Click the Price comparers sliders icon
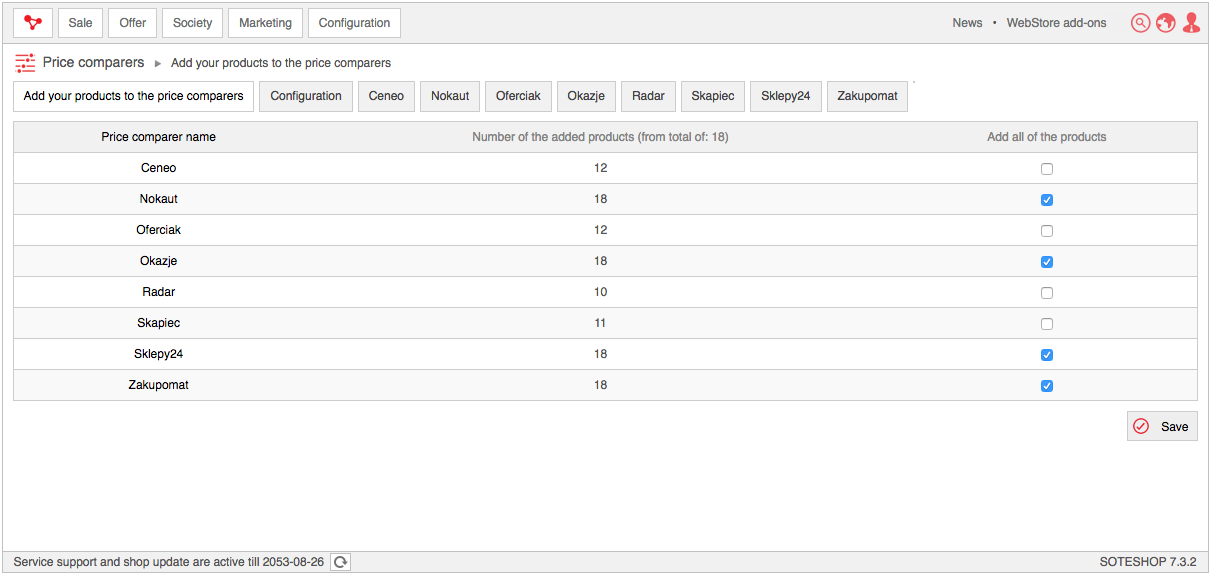The height and width of the screenshot is (575, 1210). [x=25, y=63]
